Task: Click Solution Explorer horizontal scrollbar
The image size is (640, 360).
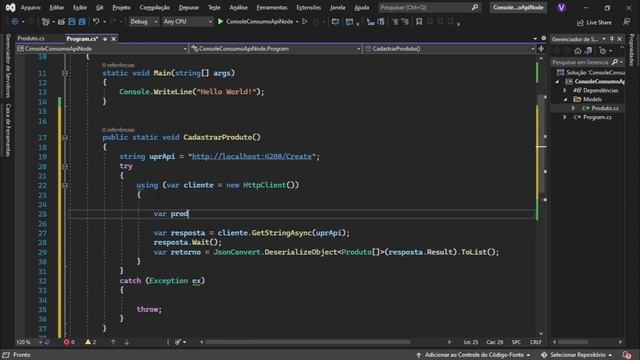Action: click(x=573, y=342)
